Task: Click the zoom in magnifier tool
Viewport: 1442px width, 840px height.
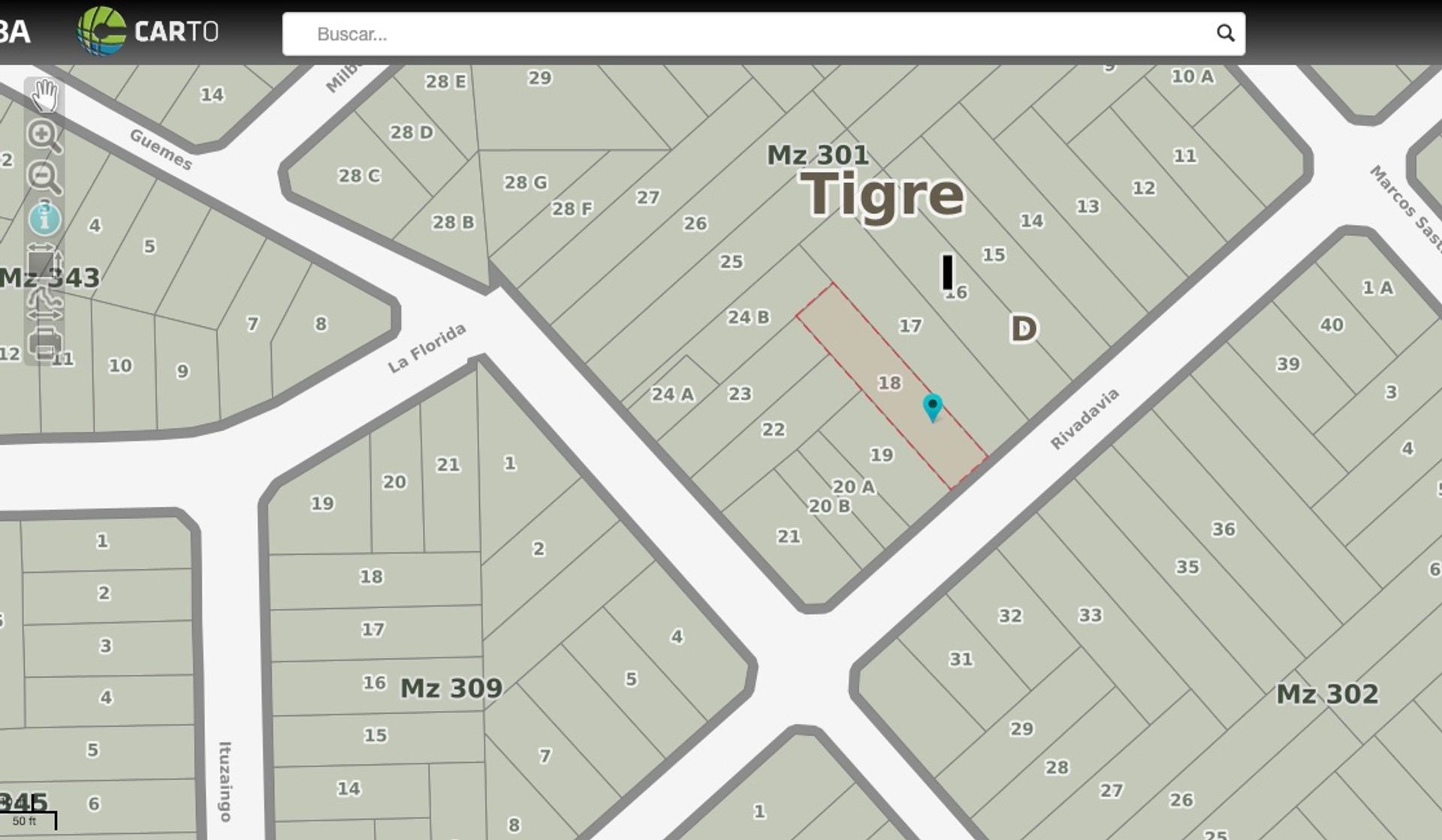Action: pos(44,136)
